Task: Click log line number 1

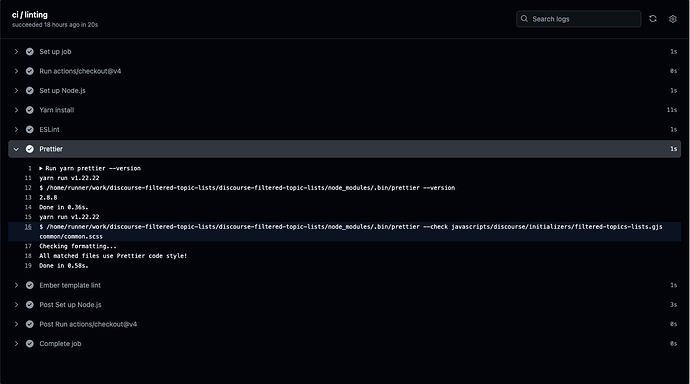Action: point(30,168)
